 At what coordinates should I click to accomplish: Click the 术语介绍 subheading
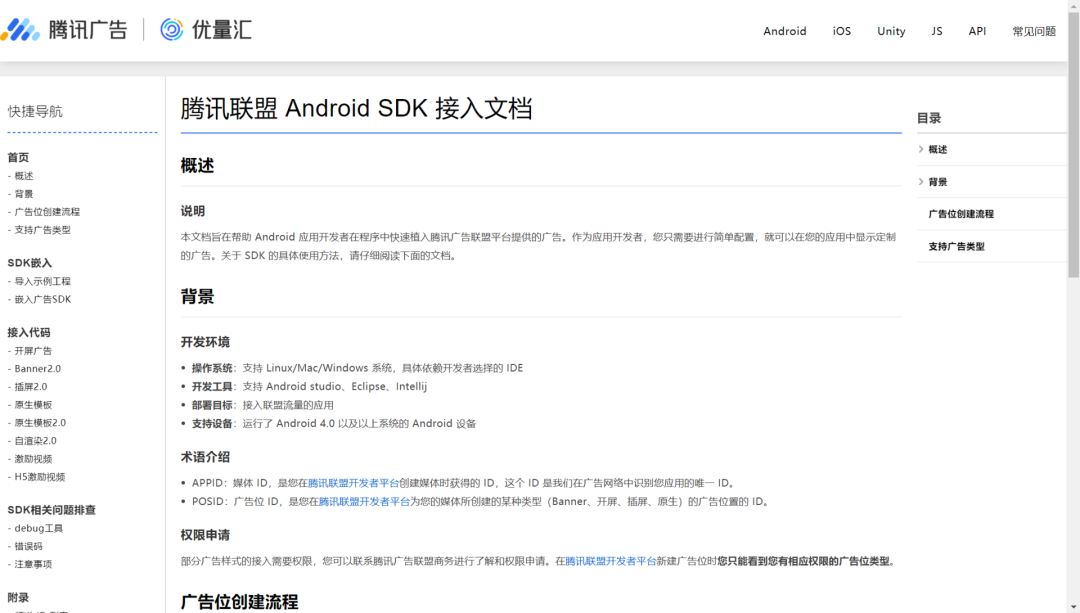[205, 457]
